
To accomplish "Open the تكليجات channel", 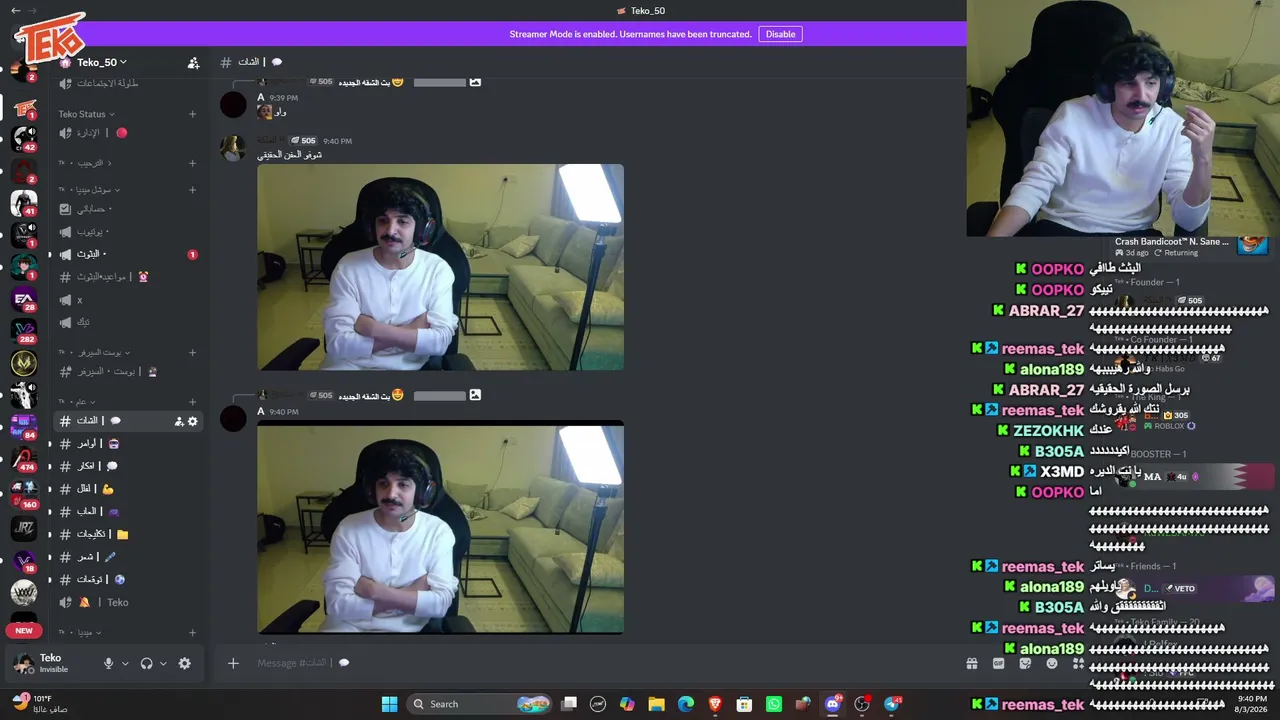I will (130, 534).
